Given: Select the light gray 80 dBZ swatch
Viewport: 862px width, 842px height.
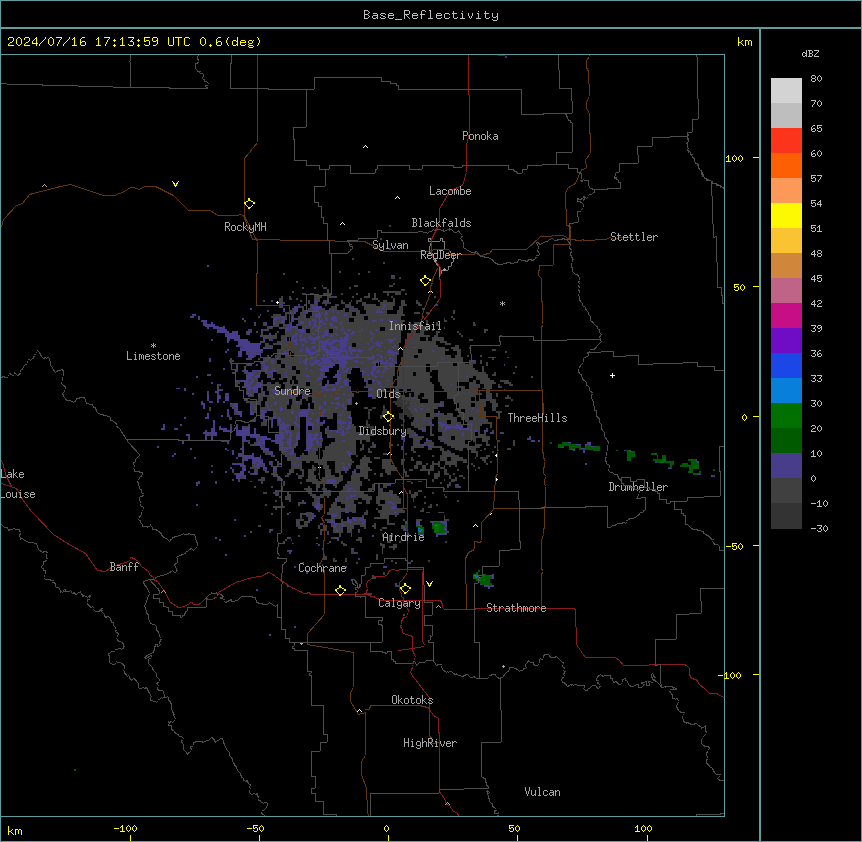Looking at the screenshot, I should (786, 91).
